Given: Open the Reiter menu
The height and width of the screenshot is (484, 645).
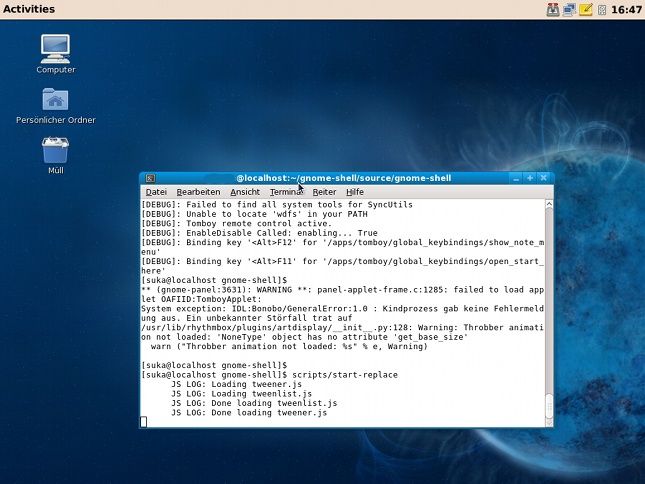Looking at the screenshot, I should tap(324, 192).
